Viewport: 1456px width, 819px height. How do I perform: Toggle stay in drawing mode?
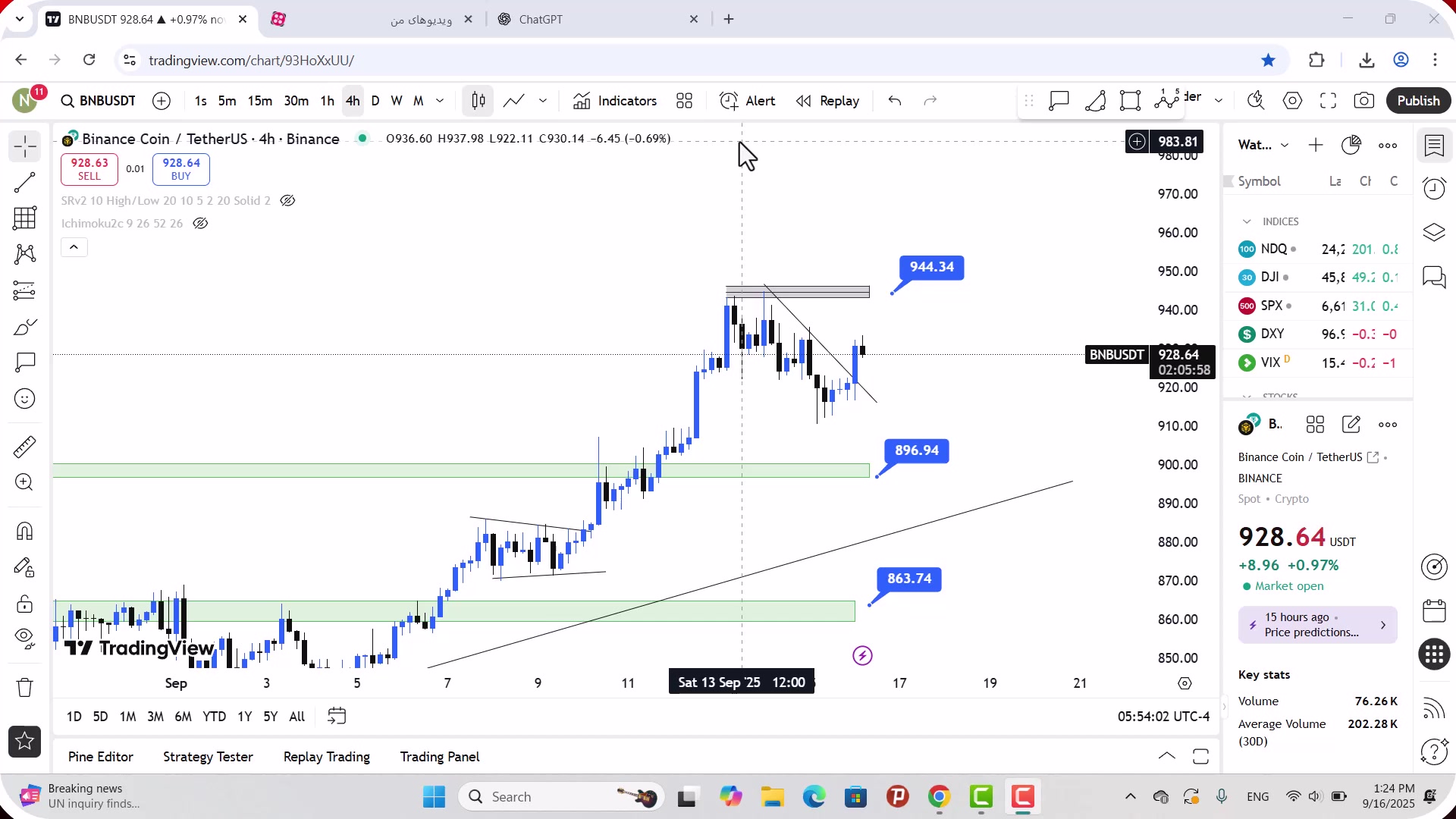(x=25, y=567)
